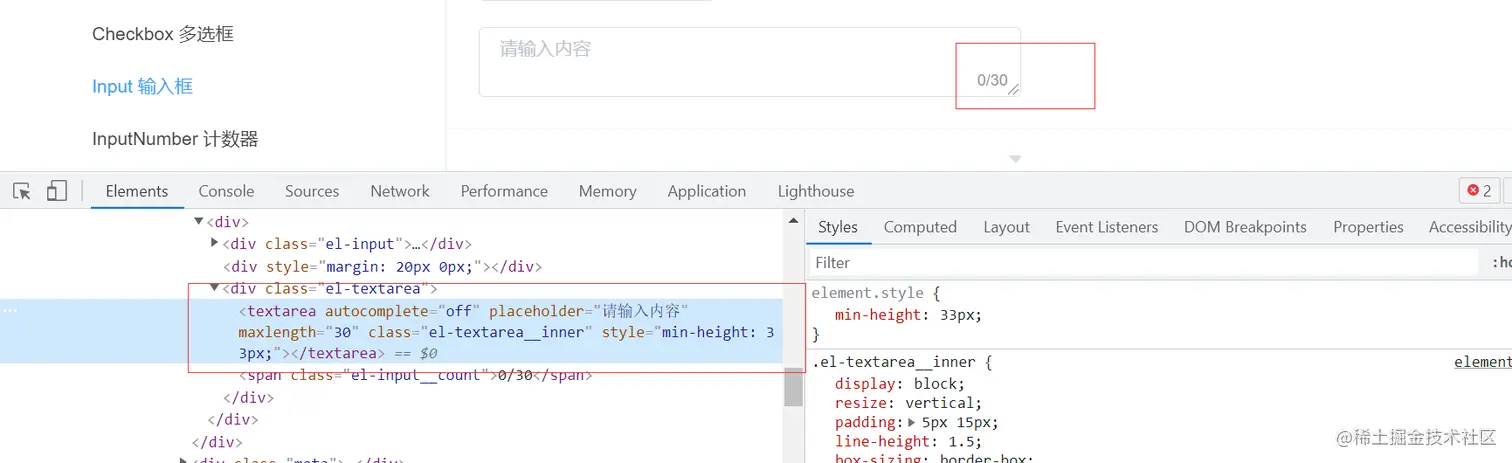Open the Accessibility sidebar tab
This screenshot has height=463, width=1512.
pos(1470,227)
